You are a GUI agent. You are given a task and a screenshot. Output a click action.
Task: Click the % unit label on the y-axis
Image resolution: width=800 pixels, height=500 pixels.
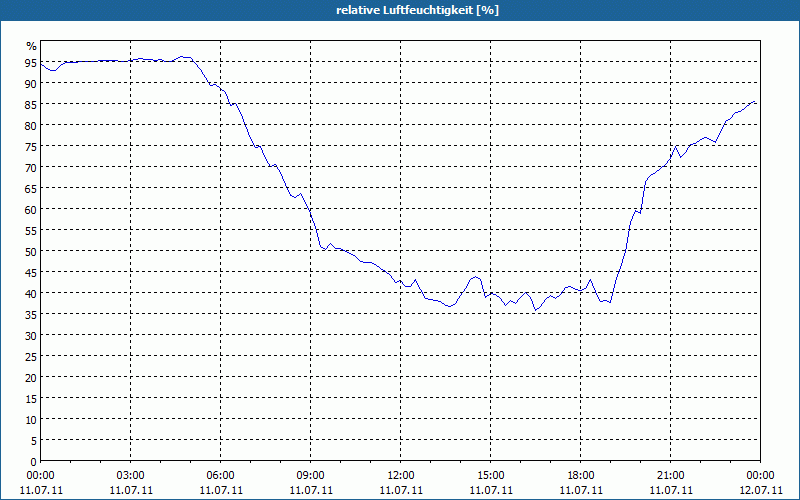click(32, 46)
